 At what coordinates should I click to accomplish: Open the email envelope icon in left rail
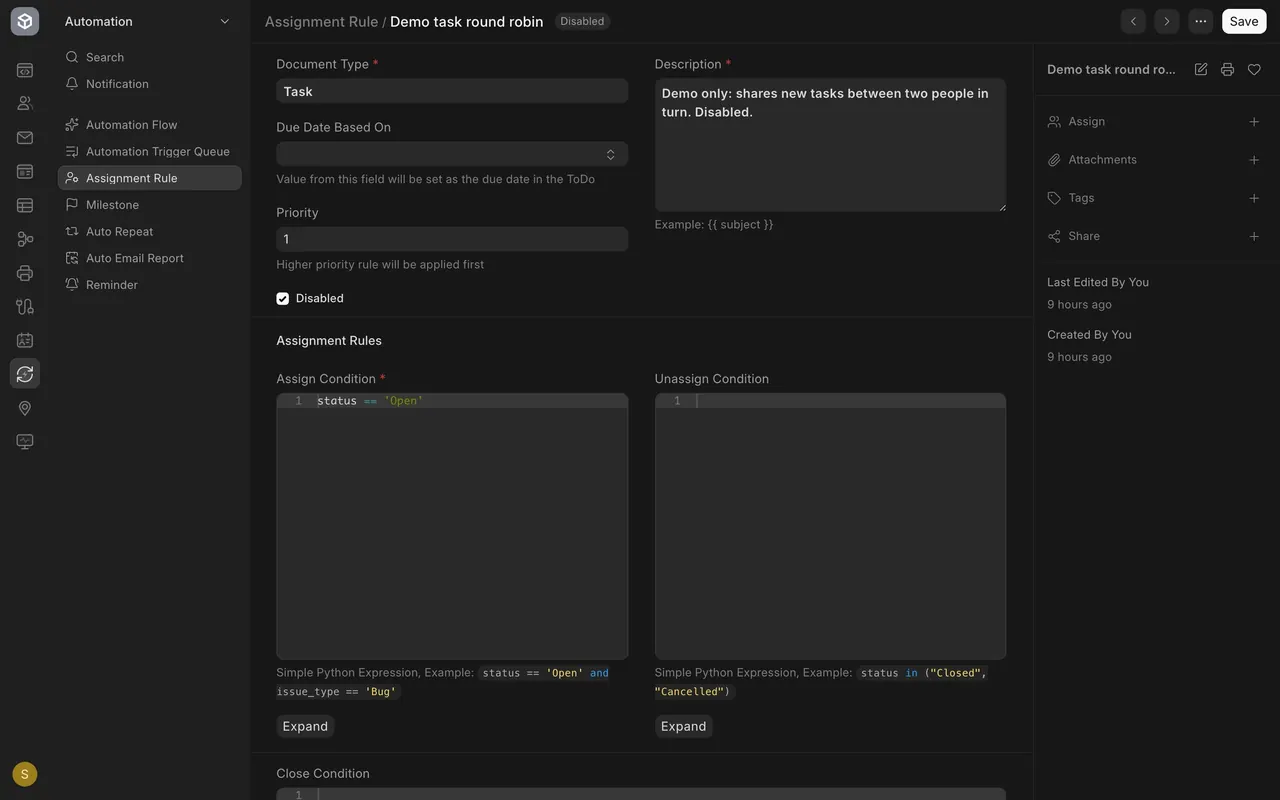[x=25, y=138]
